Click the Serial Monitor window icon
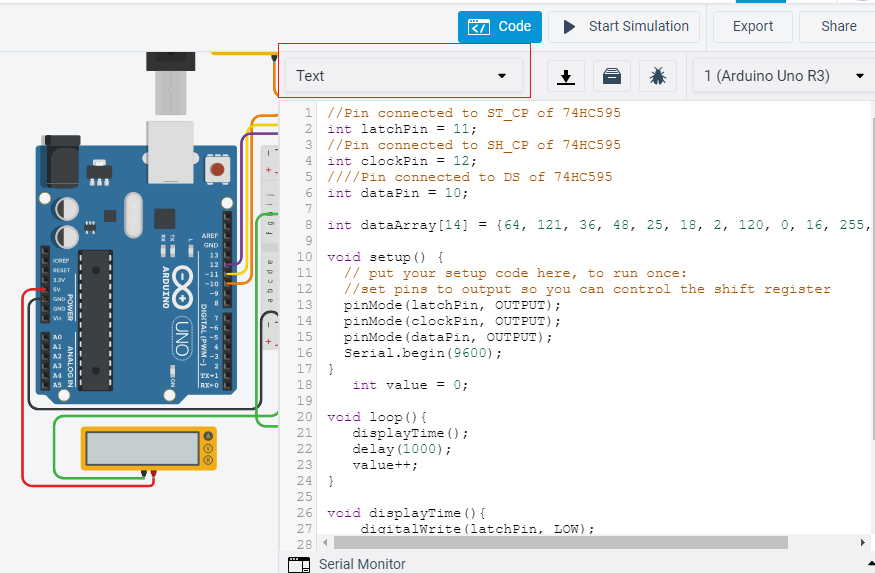Image resolution: width=875 pixels, height=573 pixels. (x=299, y=565)
